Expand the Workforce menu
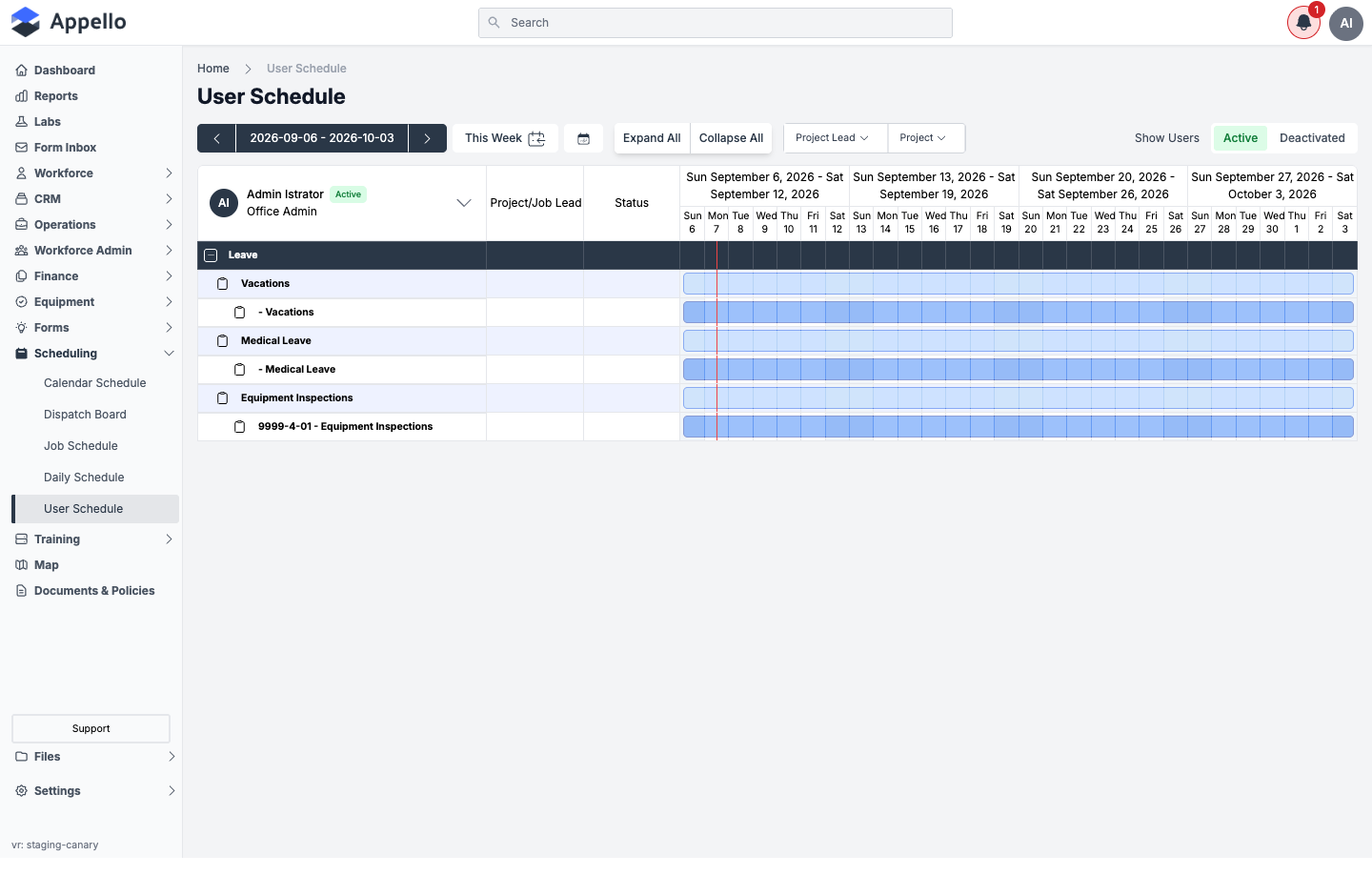Screen dimensions: 1372x875 pyautogui.click(x=95, y=173)
